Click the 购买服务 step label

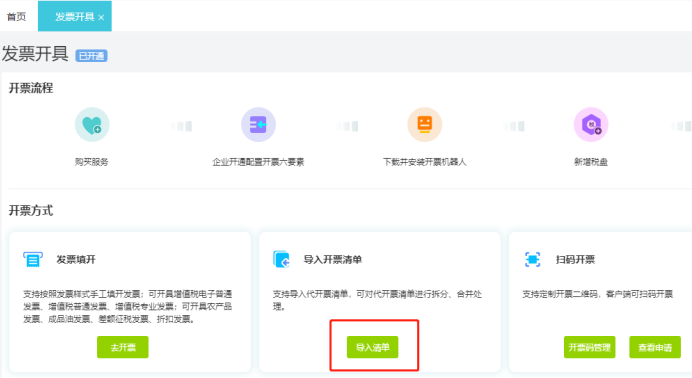[x=92, y=162]
